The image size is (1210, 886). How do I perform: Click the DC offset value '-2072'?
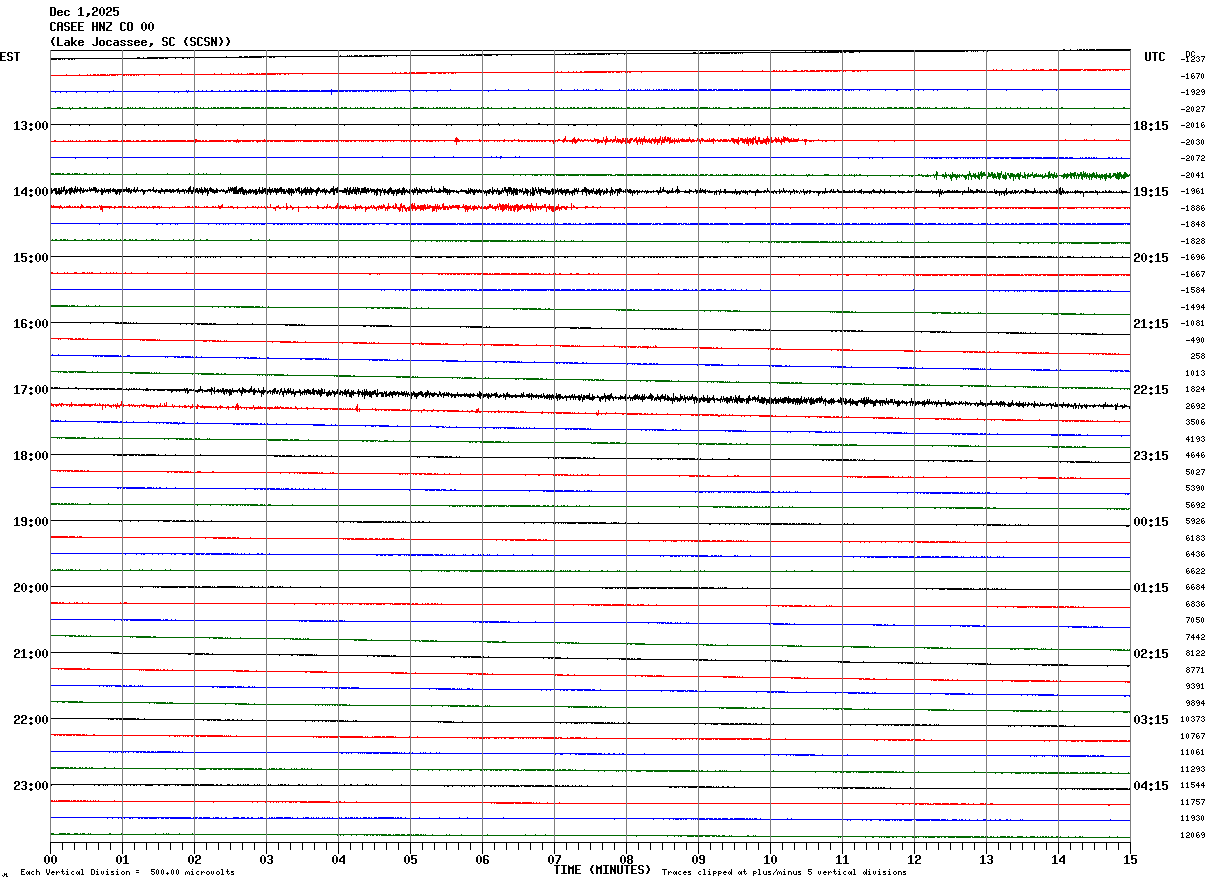1193,158
